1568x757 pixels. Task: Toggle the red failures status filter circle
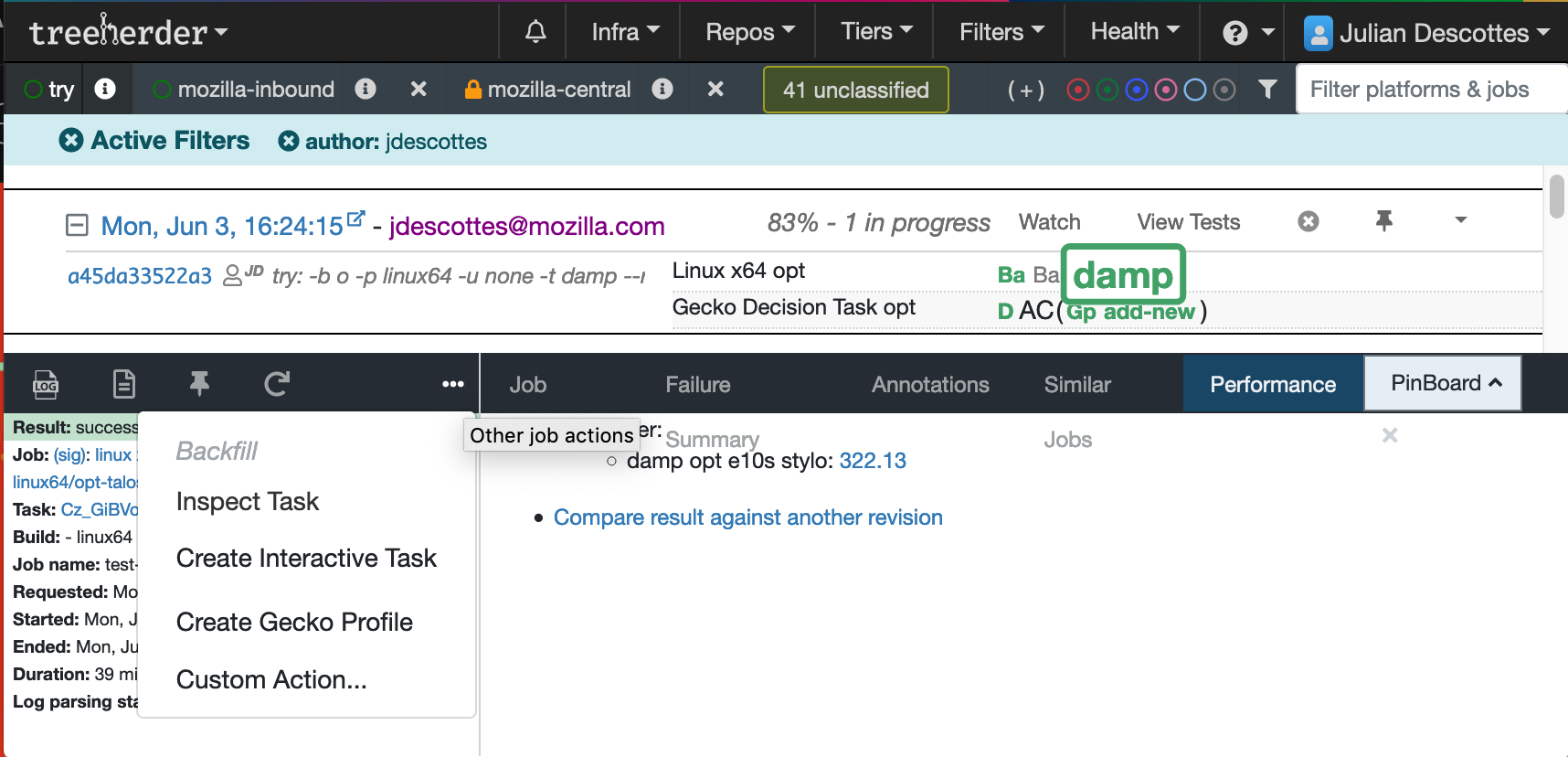point(1078,90)
